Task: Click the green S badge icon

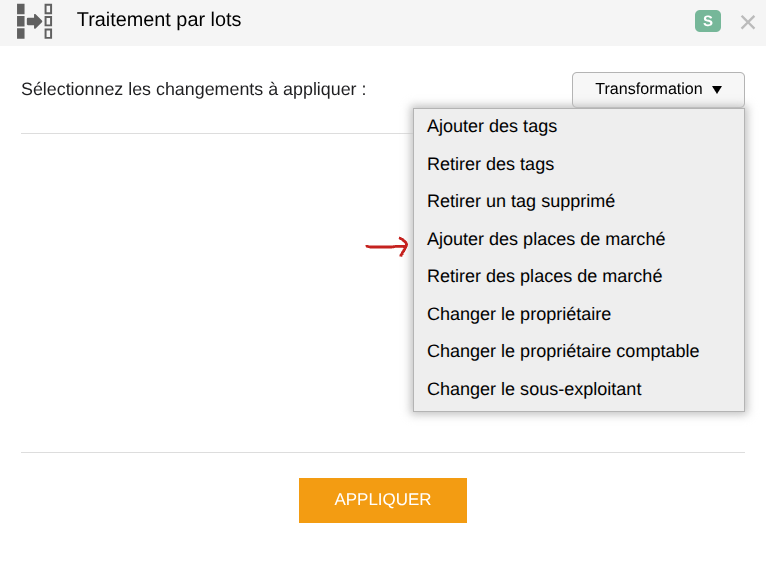Action: coord(707,21)
